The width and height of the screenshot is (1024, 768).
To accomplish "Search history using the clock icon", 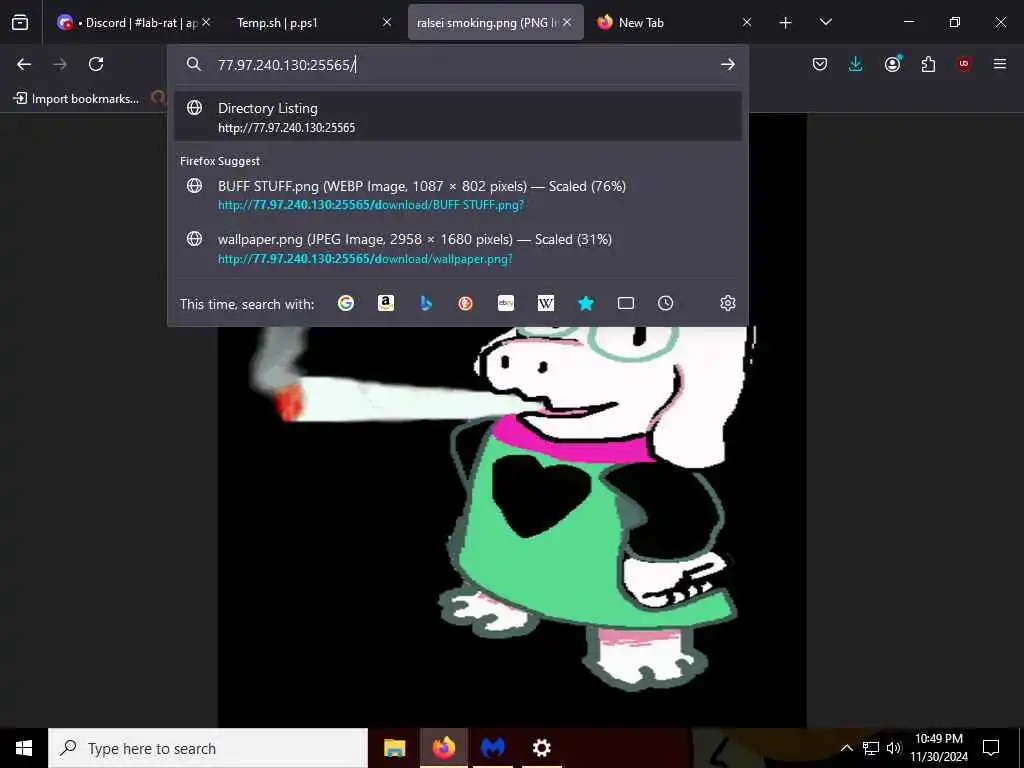I will 665,303.
